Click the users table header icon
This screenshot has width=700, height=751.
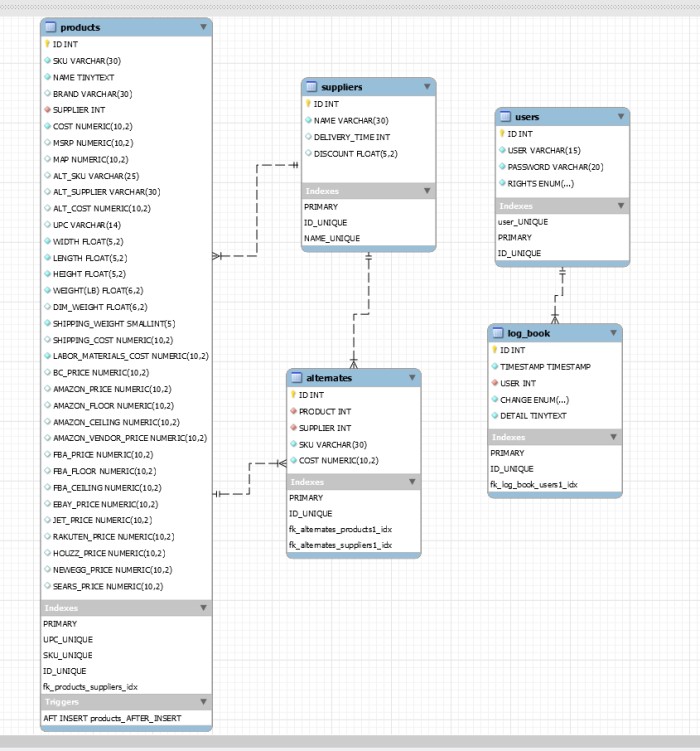[x=505, y=117]
